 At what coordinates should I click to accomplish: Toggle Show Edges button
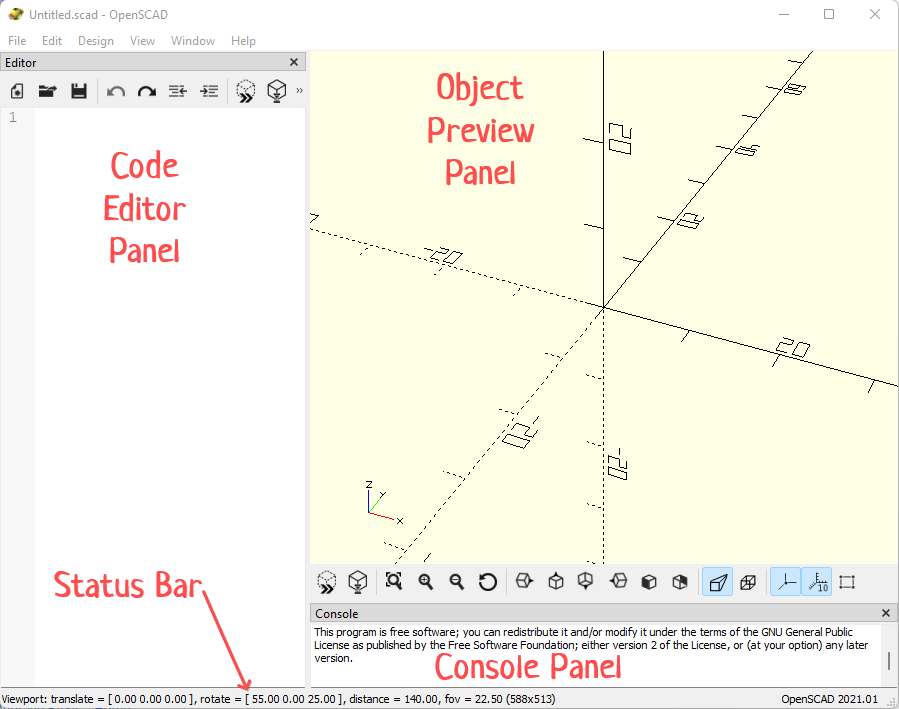847,582
